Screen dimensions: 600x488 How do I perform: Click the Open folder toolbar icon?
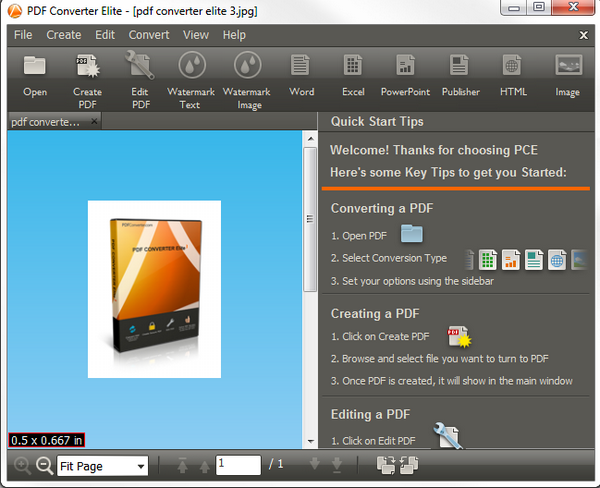coord(34,65)
